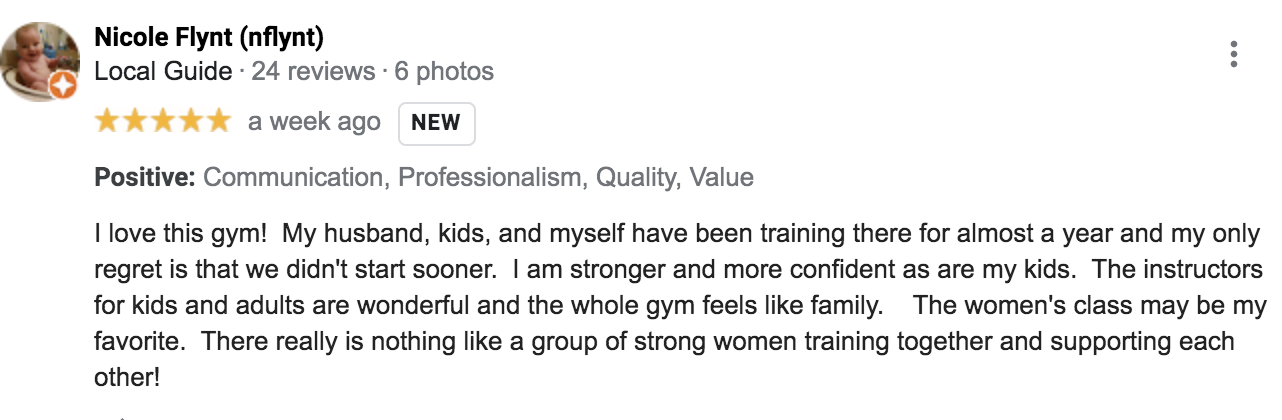1282x420 pixels.
Task: Click the fourth gold rating star
Action: (x=191, y=122)
